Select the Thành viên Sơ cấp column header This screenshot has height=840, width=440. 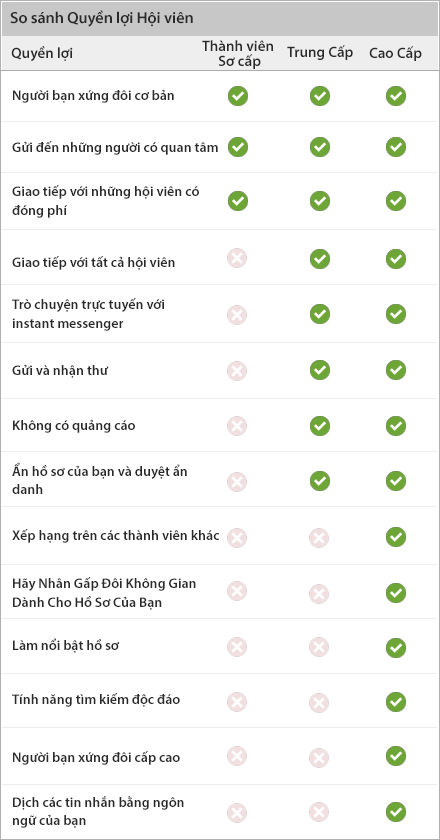click(238, 53)
